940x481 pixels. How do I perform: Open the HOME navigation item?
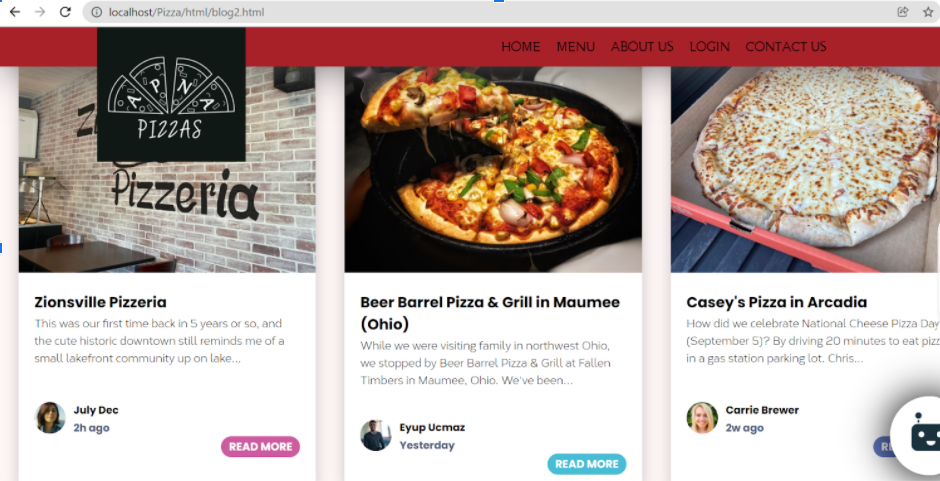pyautogui.click(x=520, y=47)
